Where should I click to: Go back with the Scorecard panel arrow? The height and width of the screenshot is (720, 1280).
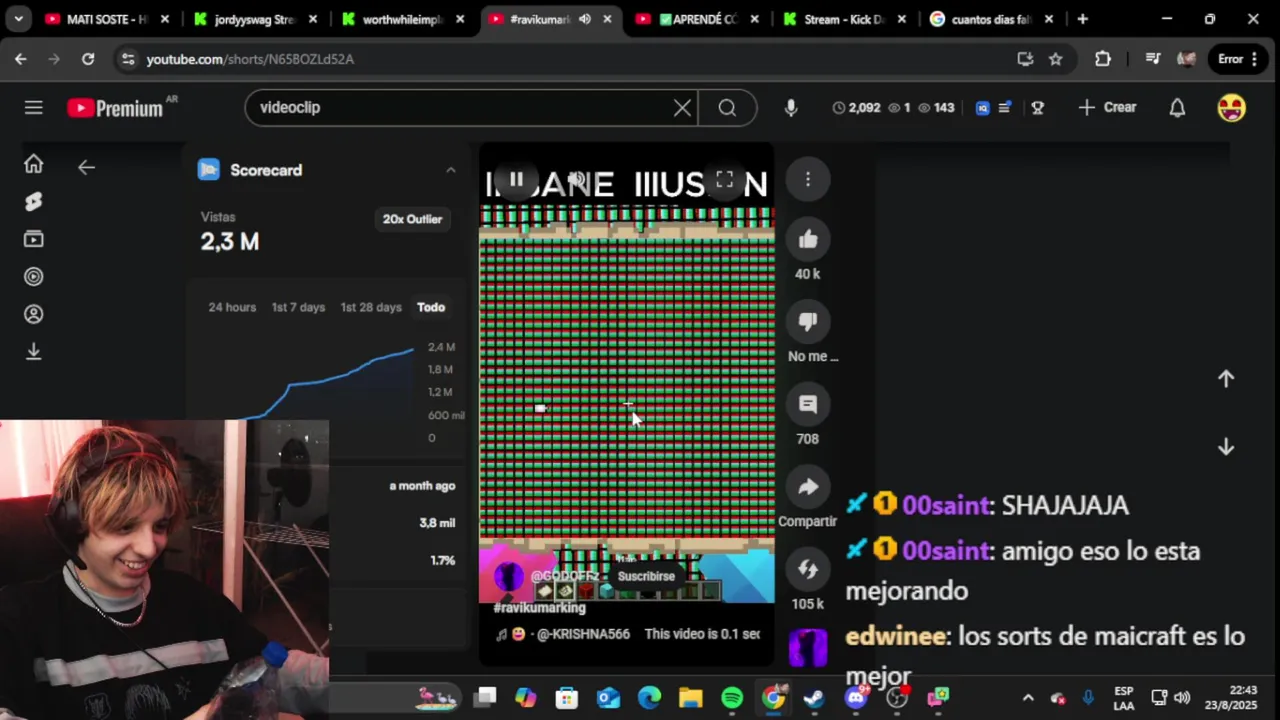[x=86, y=168]
